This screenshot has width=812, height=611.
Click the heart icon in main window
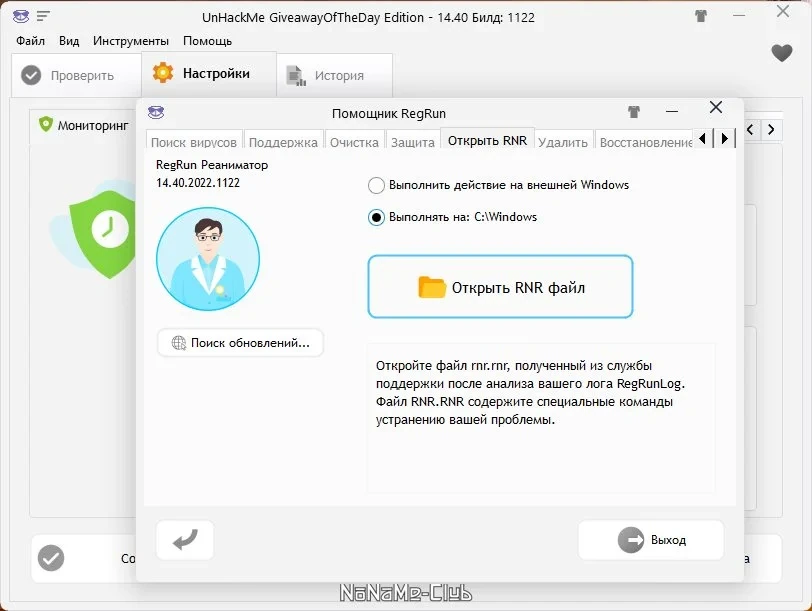(x=781, y=53)
